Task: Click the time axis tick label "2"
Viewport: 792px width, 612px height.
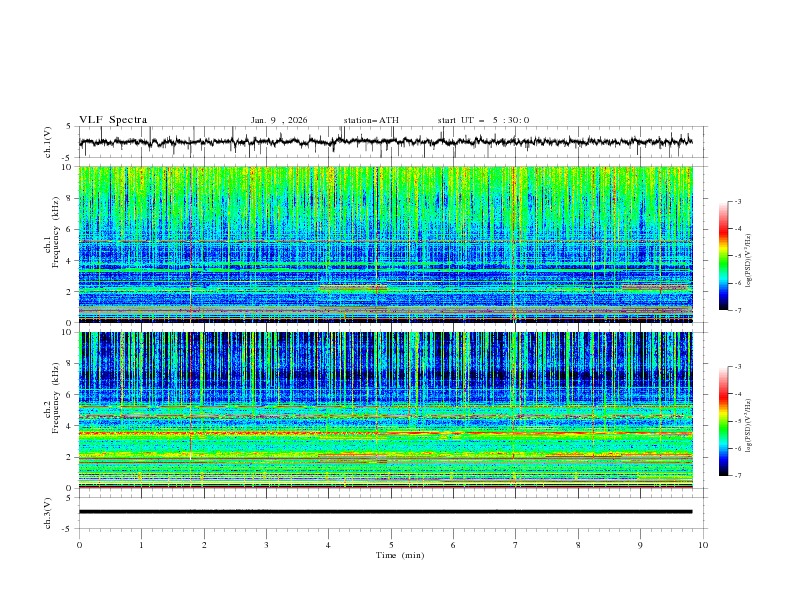Action: tap(204, 545)
